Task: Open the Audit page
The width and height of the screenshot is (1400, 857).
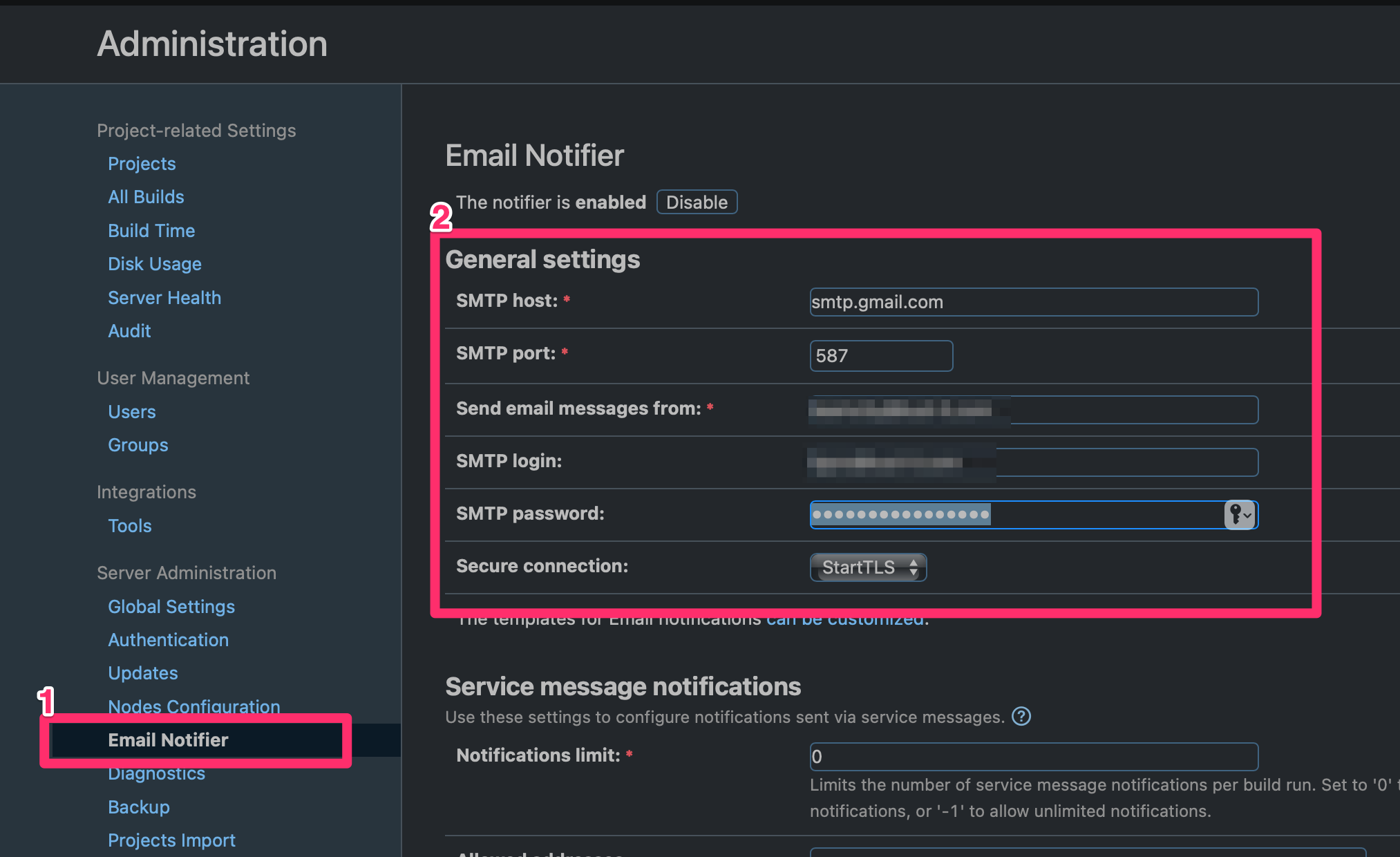Action: click(x=129, y=331)
